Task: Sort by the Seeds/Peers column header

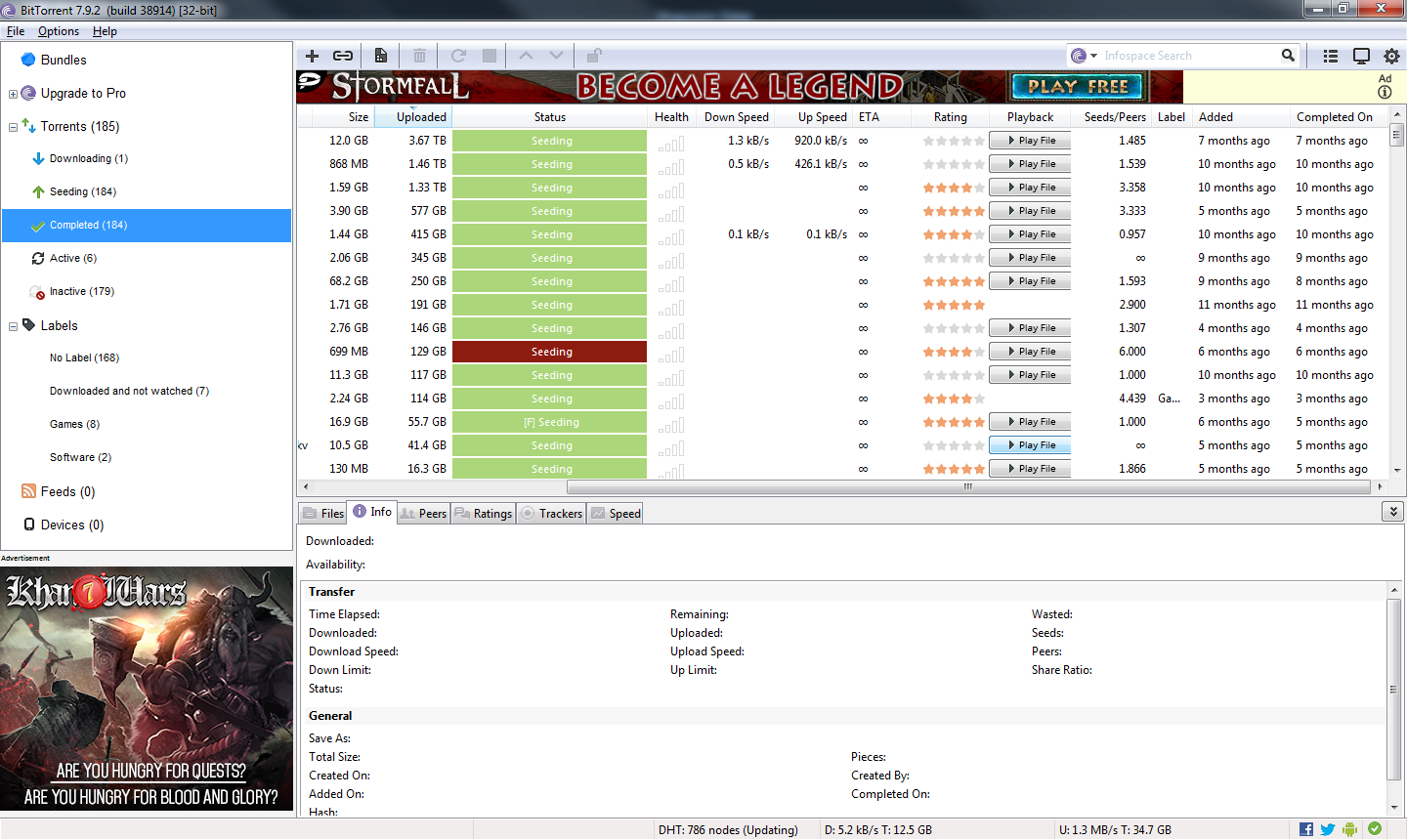Action: 1114,117
